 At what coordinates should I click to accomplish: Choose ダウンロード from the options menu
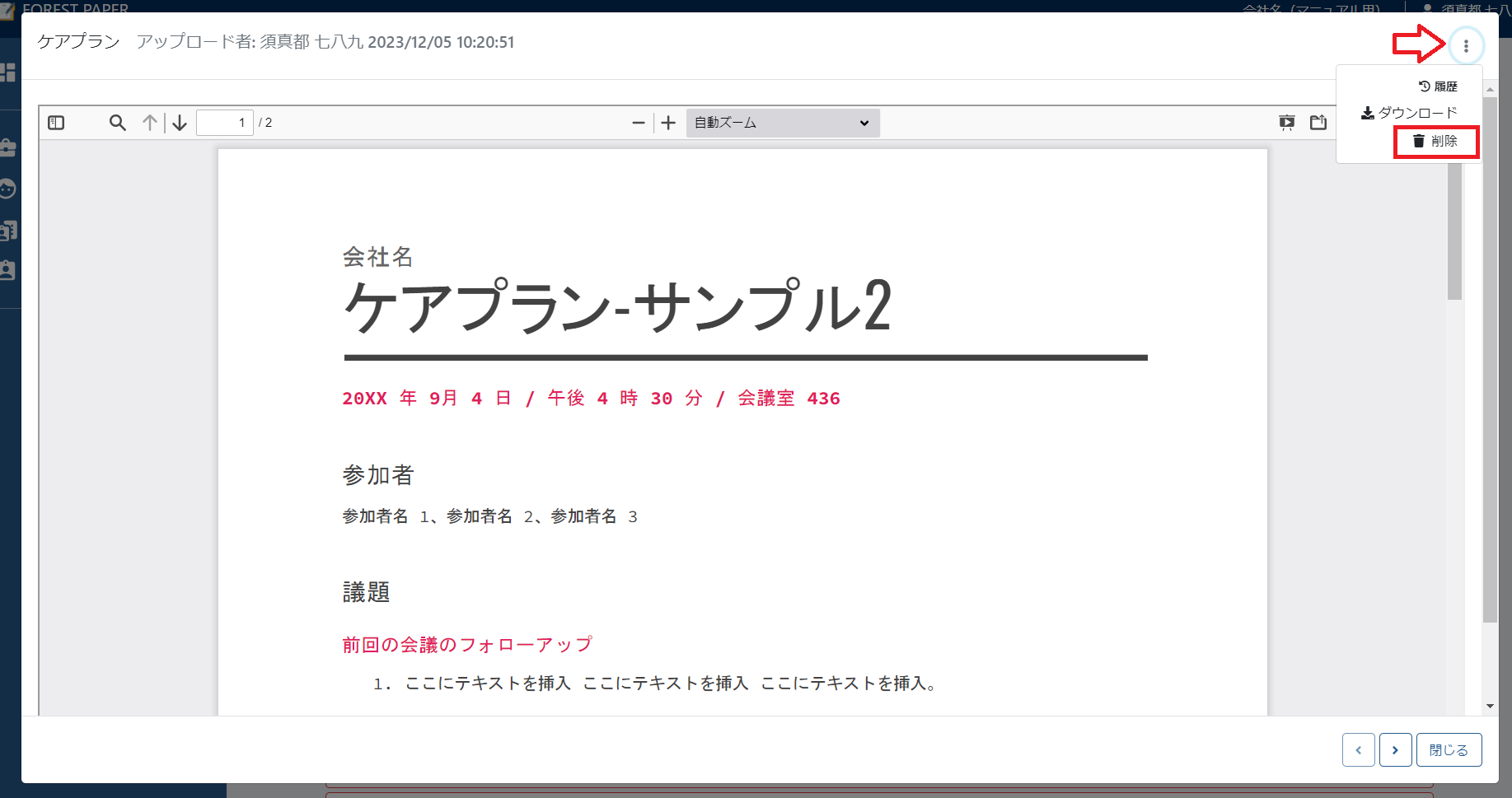(x=1410, y=113)
